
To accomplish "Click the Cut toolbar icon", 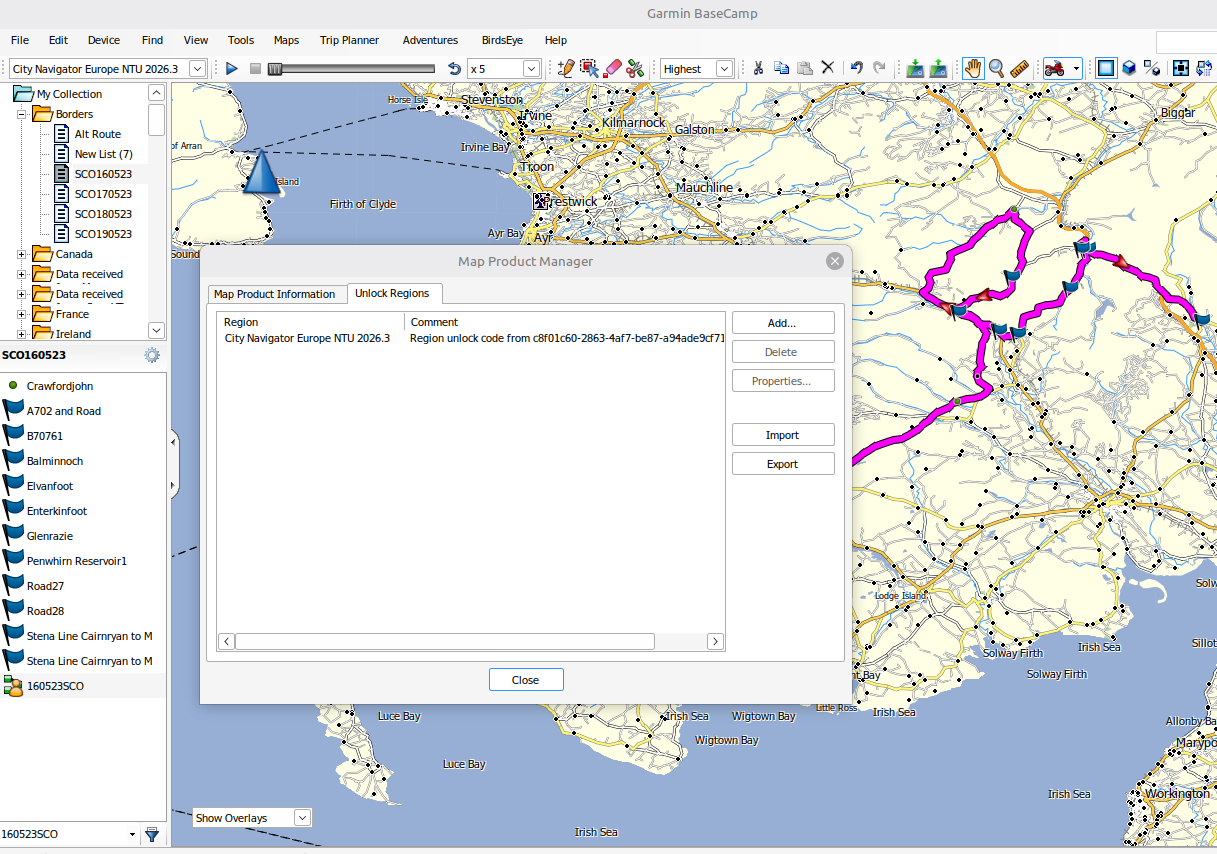I will tap(758, 68).
